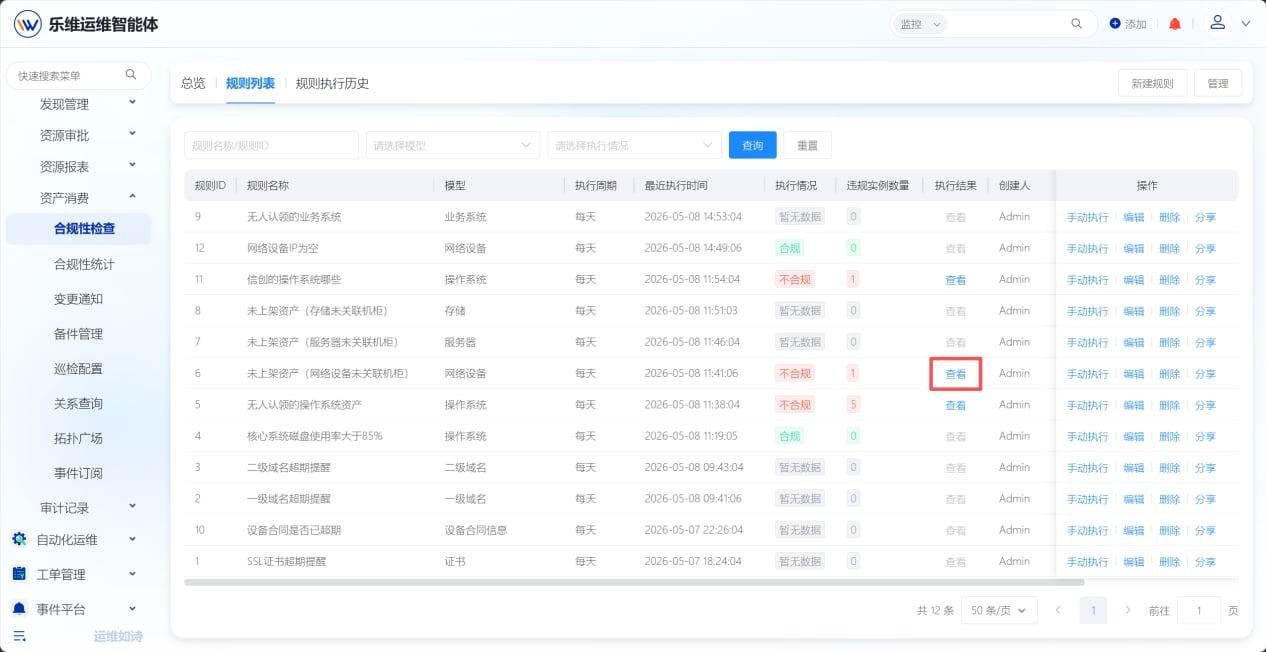Collapse 资产消费 menu
The height and width of the screenshot is (652, 1266).
tap(133, 197)
